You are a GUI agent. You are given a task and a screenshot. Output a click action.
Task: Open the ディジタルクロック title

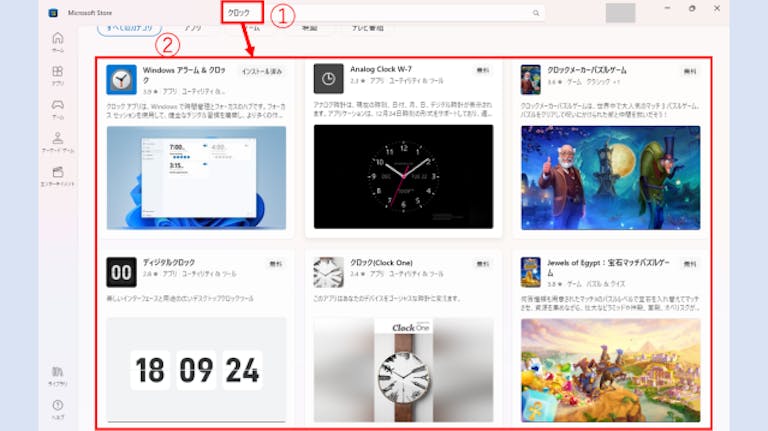pos(169,263)
